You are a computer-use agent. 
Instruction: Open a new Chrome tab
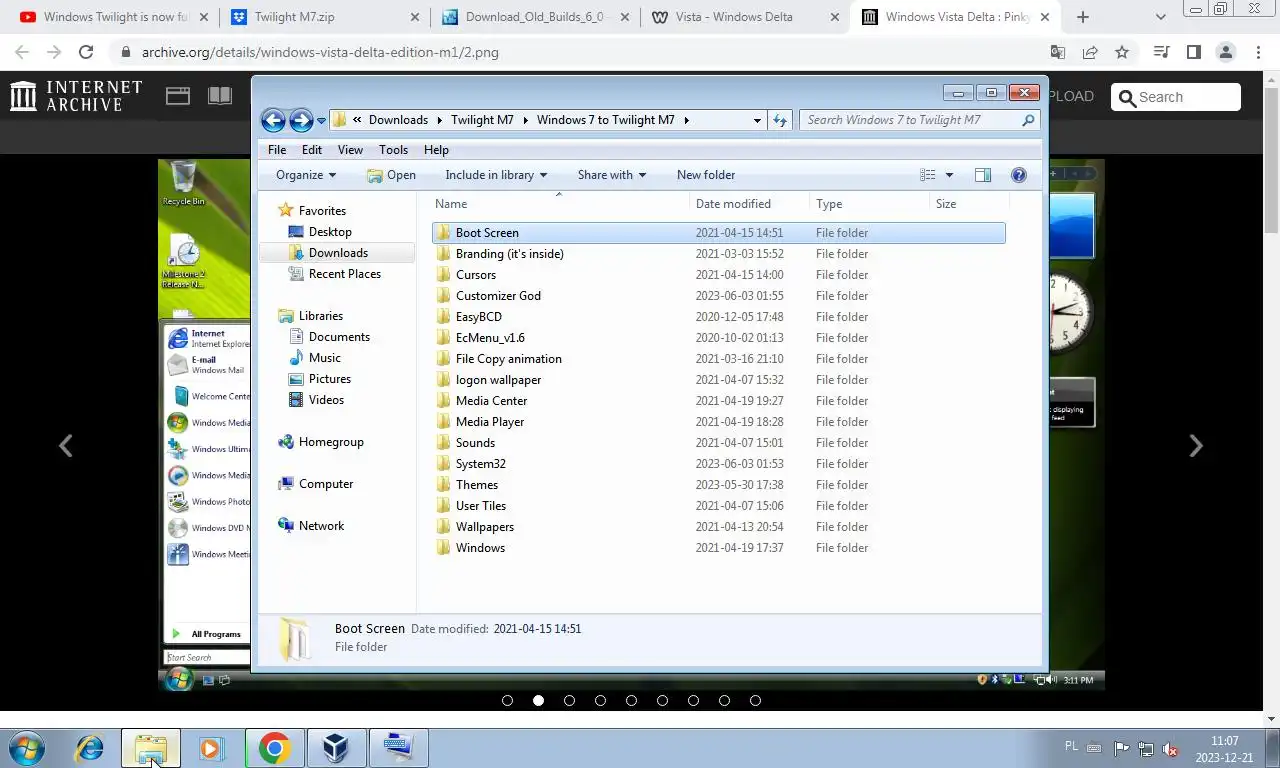pyautogui.click(x=1082, y=17)
